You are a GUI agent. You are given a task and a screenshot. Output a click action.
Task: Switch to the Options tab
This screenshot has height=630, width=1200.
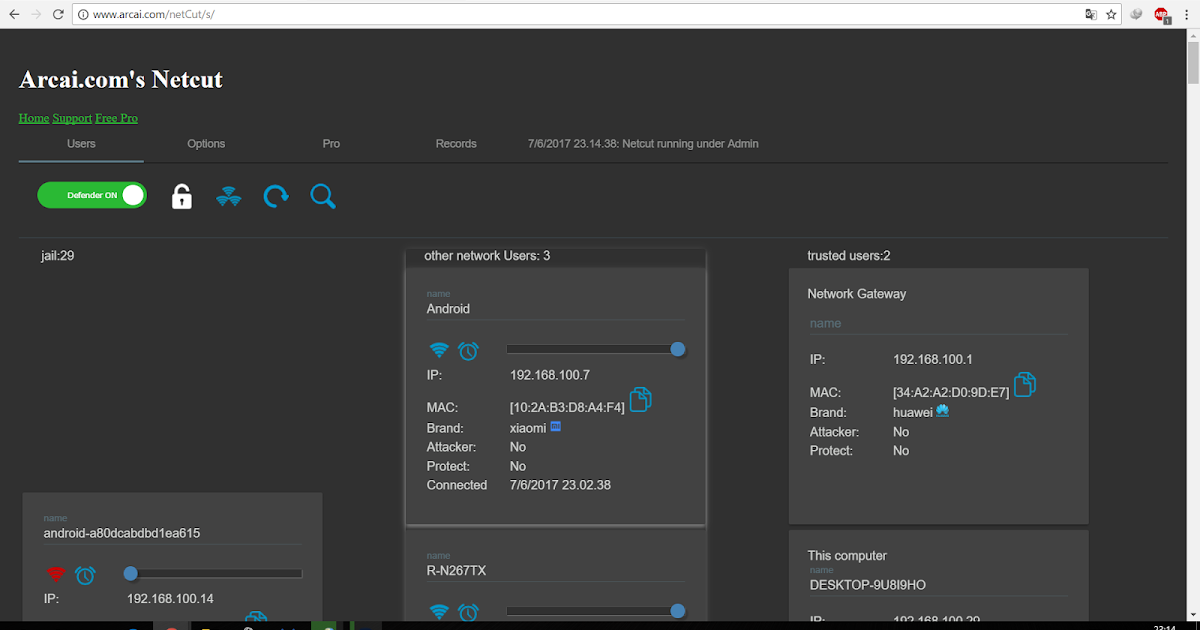[206, 144]
